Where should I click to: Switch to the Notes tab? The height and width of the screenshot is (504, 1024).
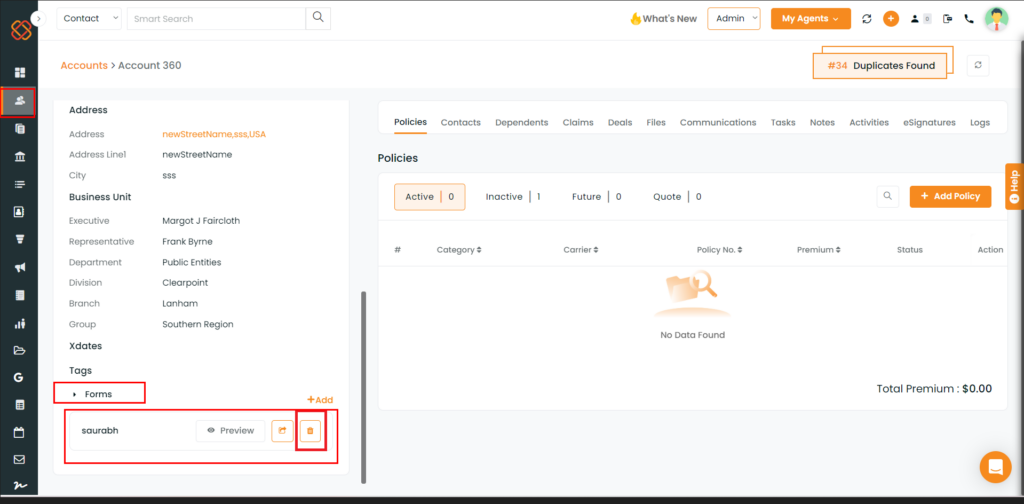click(x=822, y=122)
